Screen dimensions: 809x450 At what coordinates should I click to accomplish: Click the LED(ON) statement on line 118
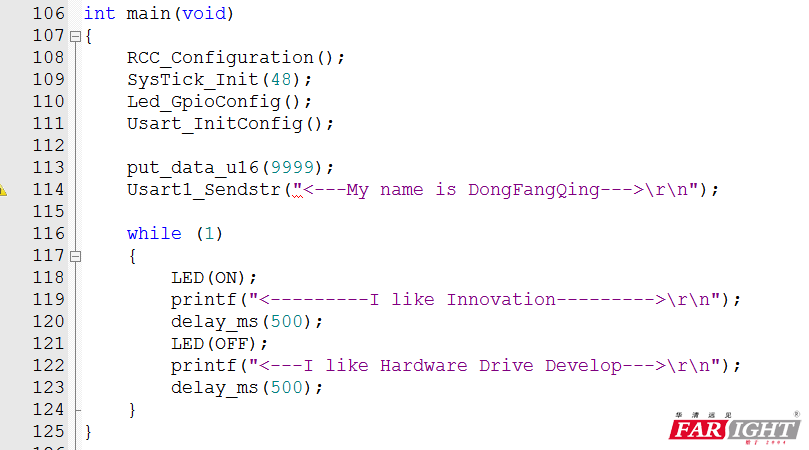click(214, 278)
